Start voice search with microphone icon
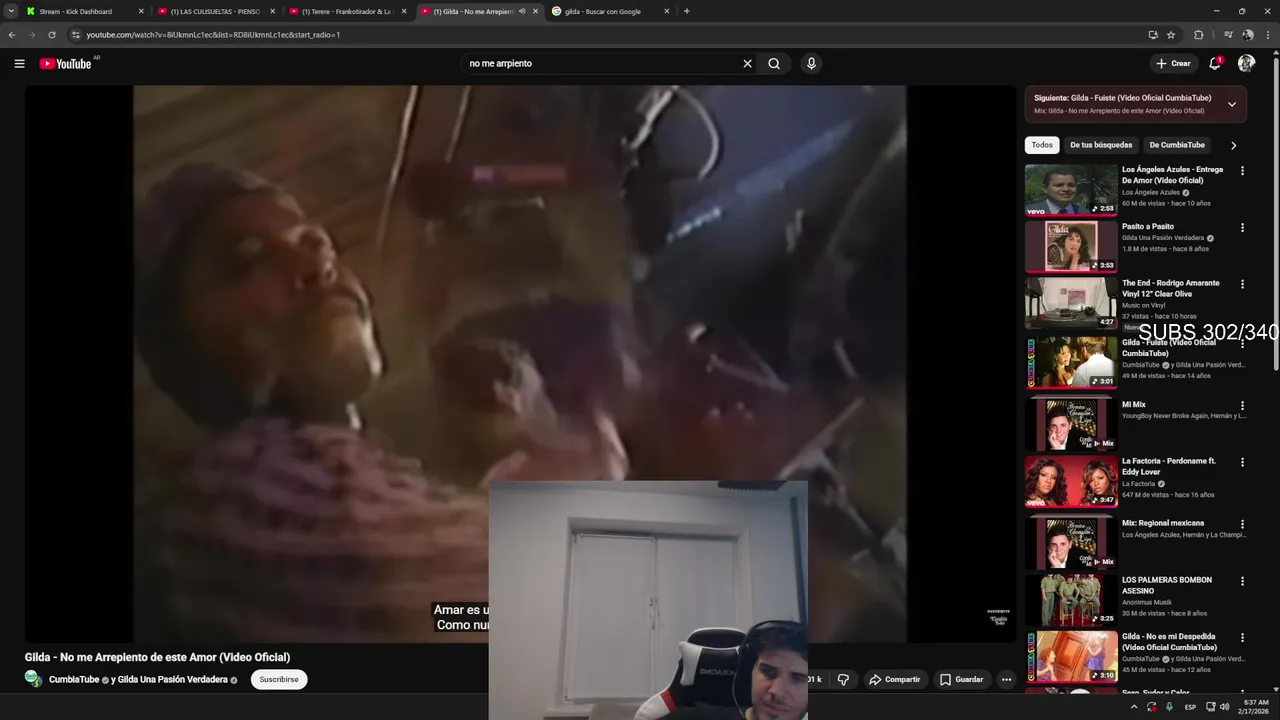1280x720 pixels. [x=811, y=63]
